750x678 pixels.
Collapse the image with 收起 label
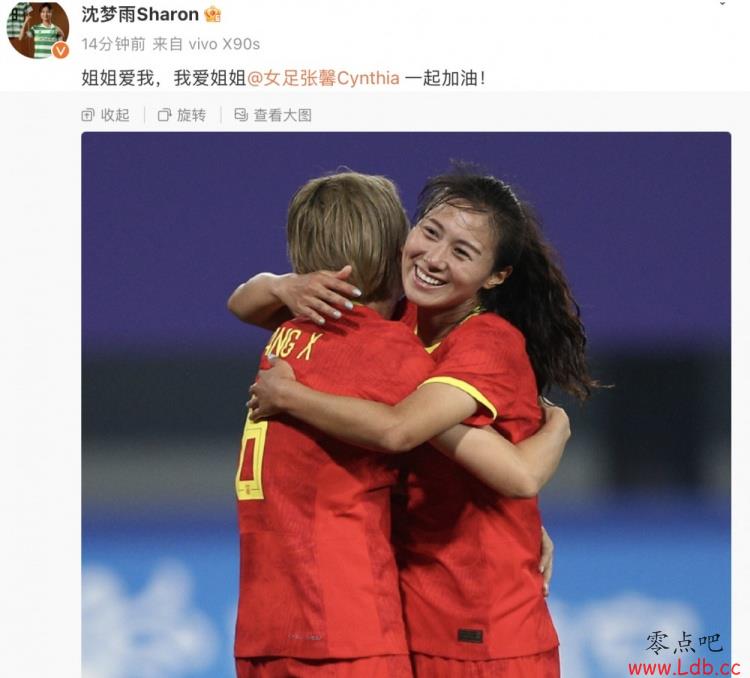[x=115, y=115]
